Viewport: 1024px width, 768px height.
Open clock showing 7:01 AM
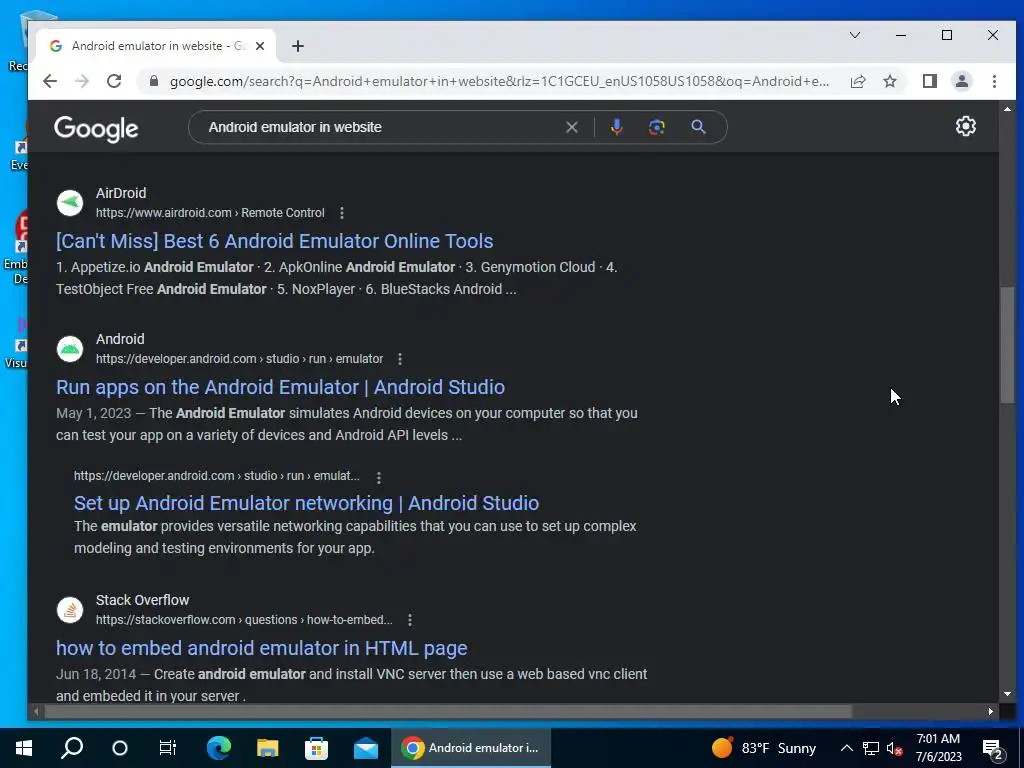tap(938, 748)
